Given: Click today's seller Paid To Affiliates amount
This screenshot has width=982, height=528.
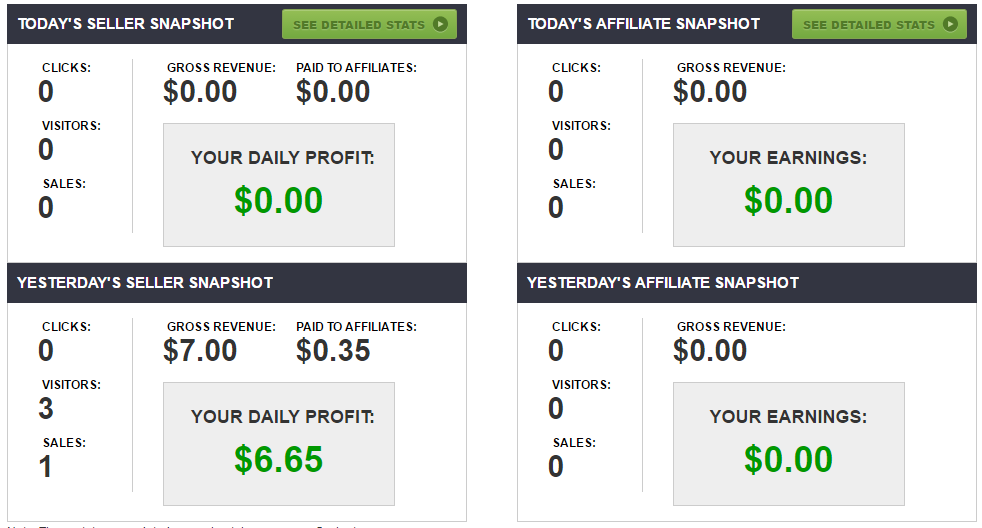Looking at the screenshot, I should (333, 91).
